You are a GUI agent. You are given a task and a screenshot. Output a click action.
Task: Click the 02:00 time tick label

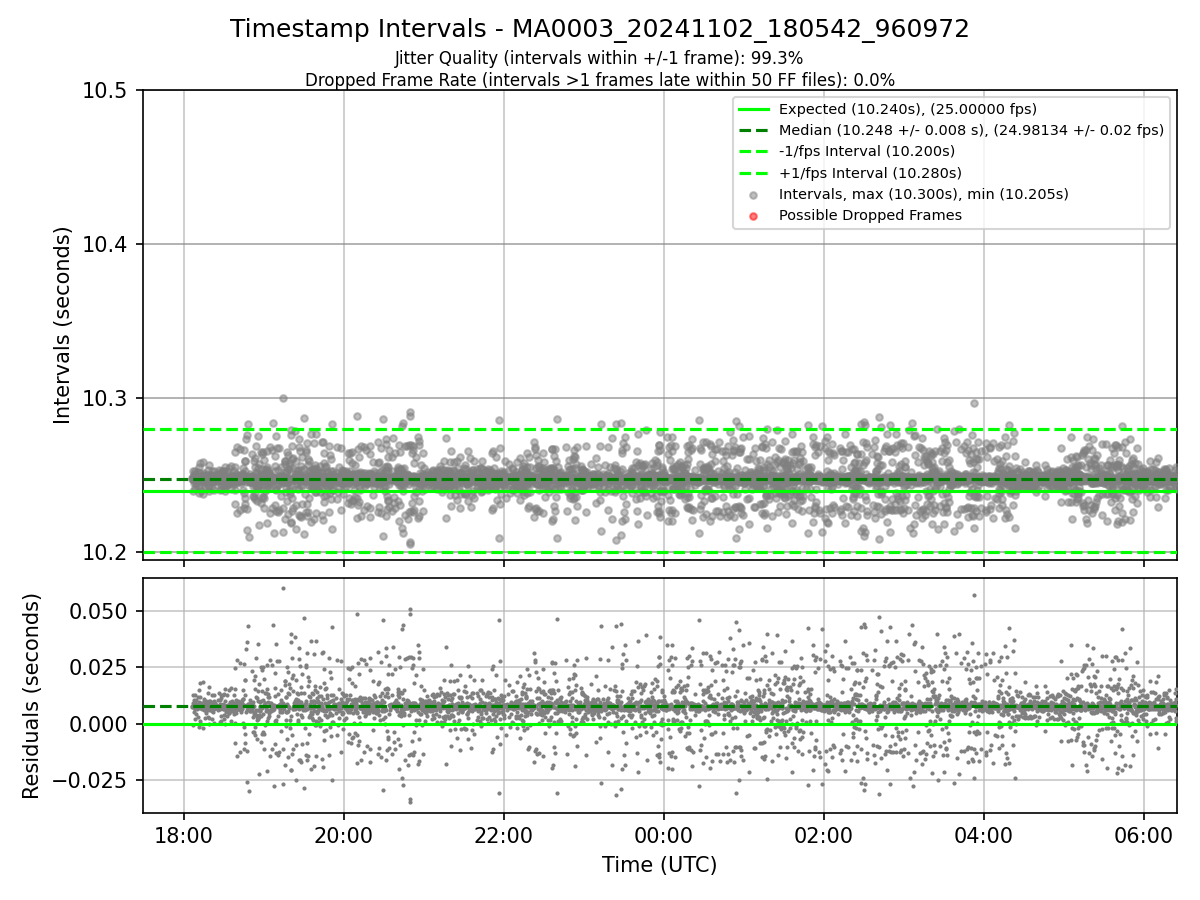pos(823,834)
